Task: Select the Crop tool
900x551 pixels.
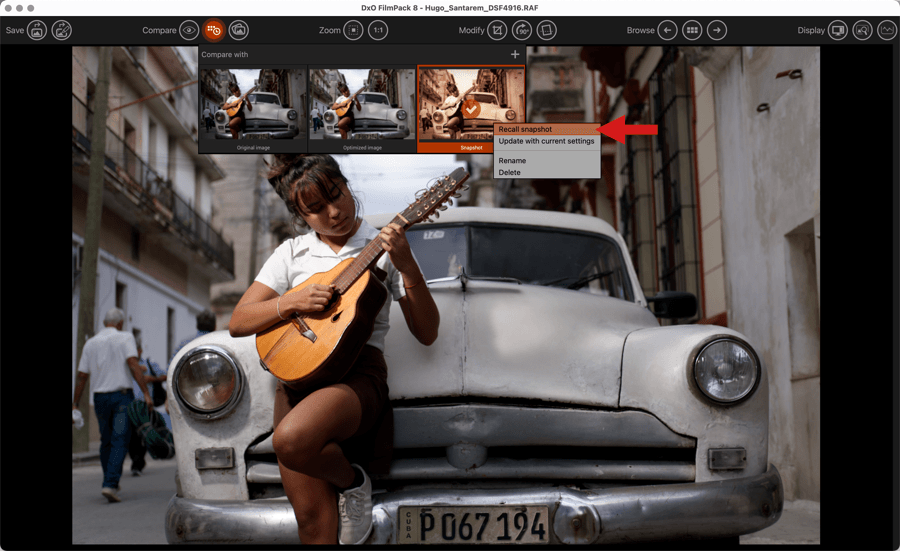Action: point(497,30)
